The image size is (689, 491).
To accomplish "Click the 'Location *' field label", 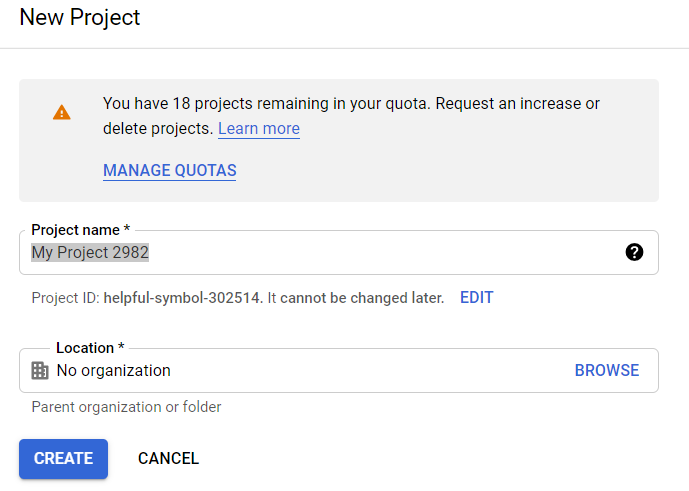I will tap(90, 348).
